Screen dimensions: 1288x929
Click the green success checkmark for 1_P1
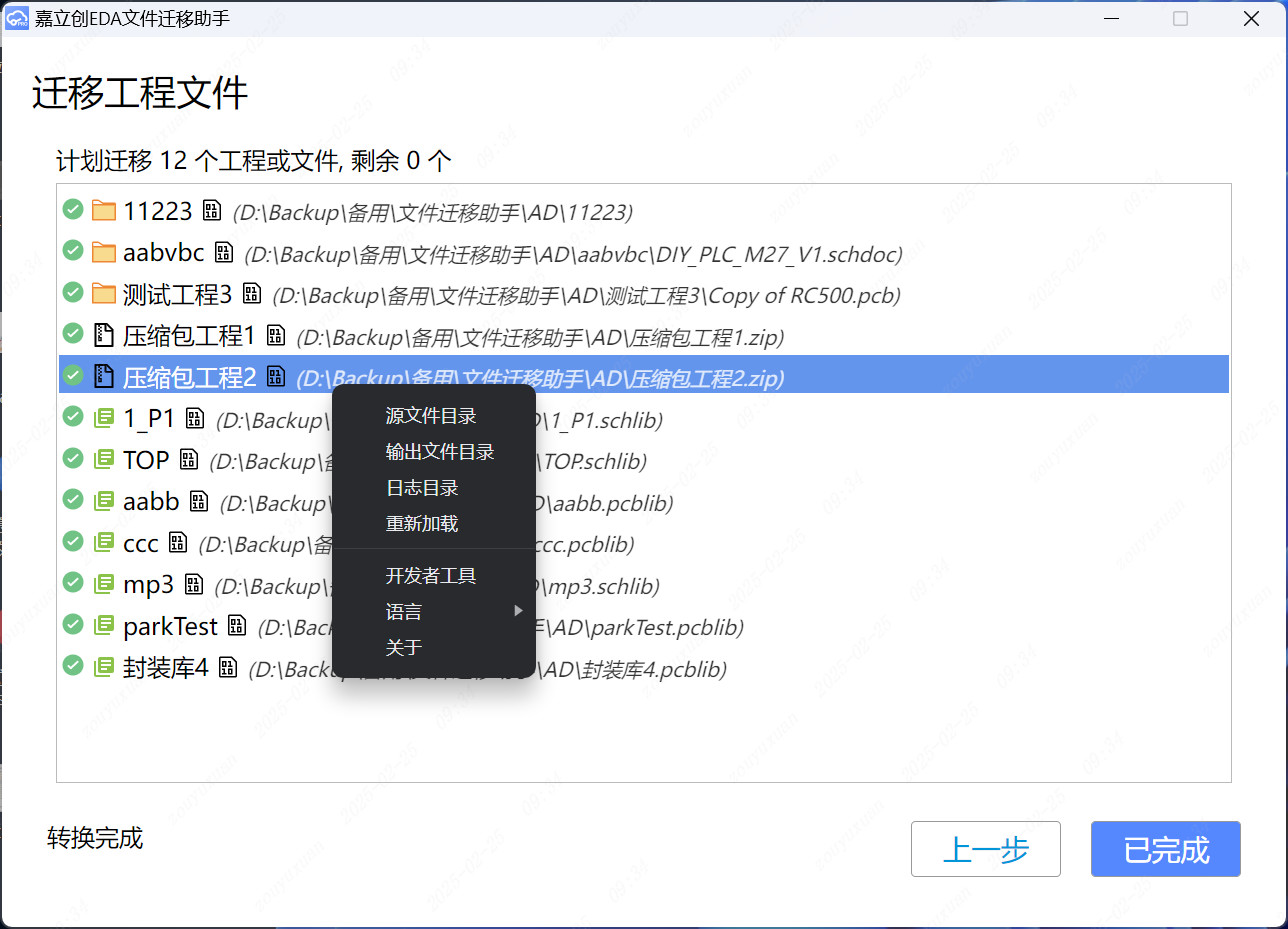[x=73, y=416]
